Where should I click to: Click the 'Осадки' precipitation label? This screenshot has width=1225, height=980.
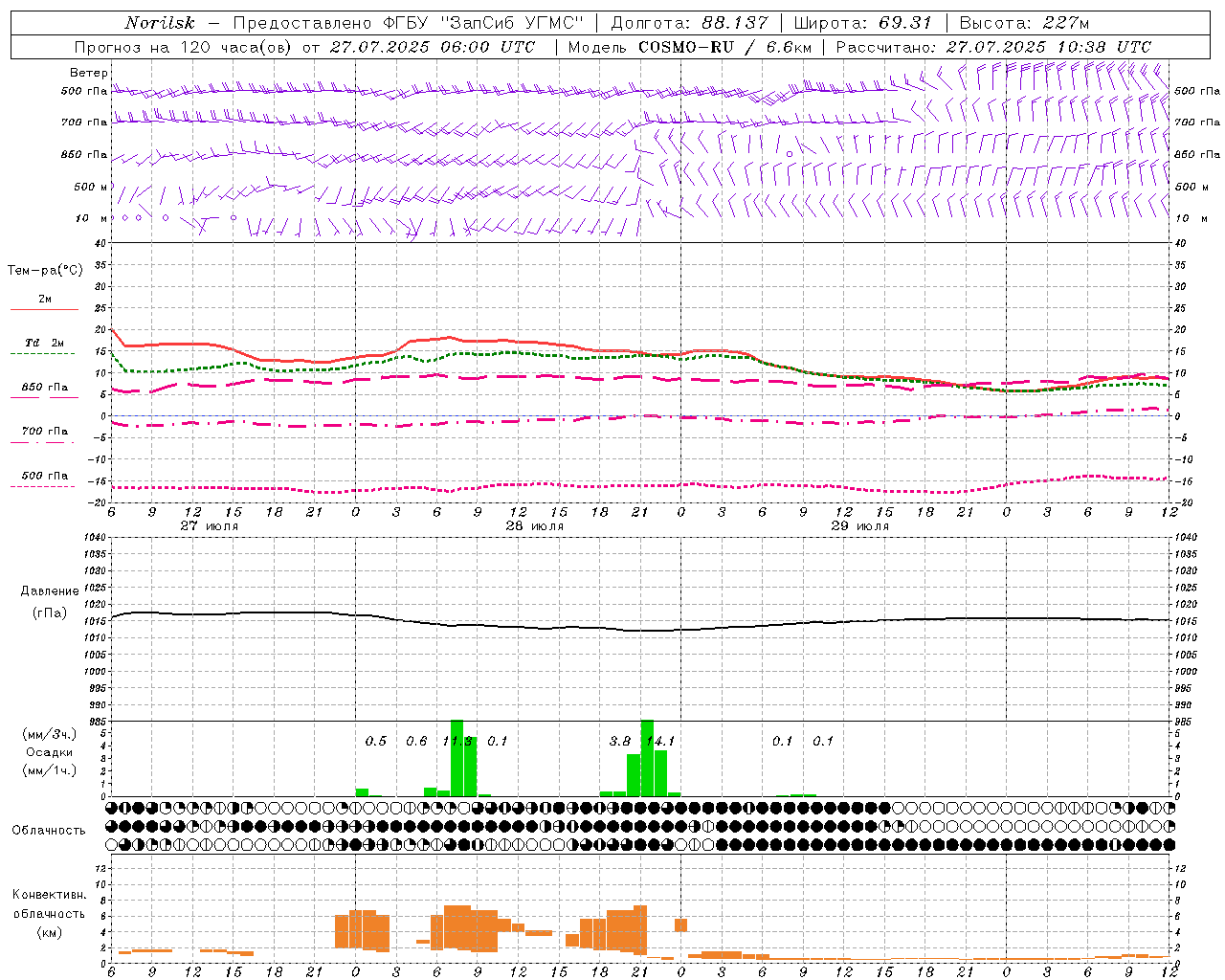coord(50,752)
